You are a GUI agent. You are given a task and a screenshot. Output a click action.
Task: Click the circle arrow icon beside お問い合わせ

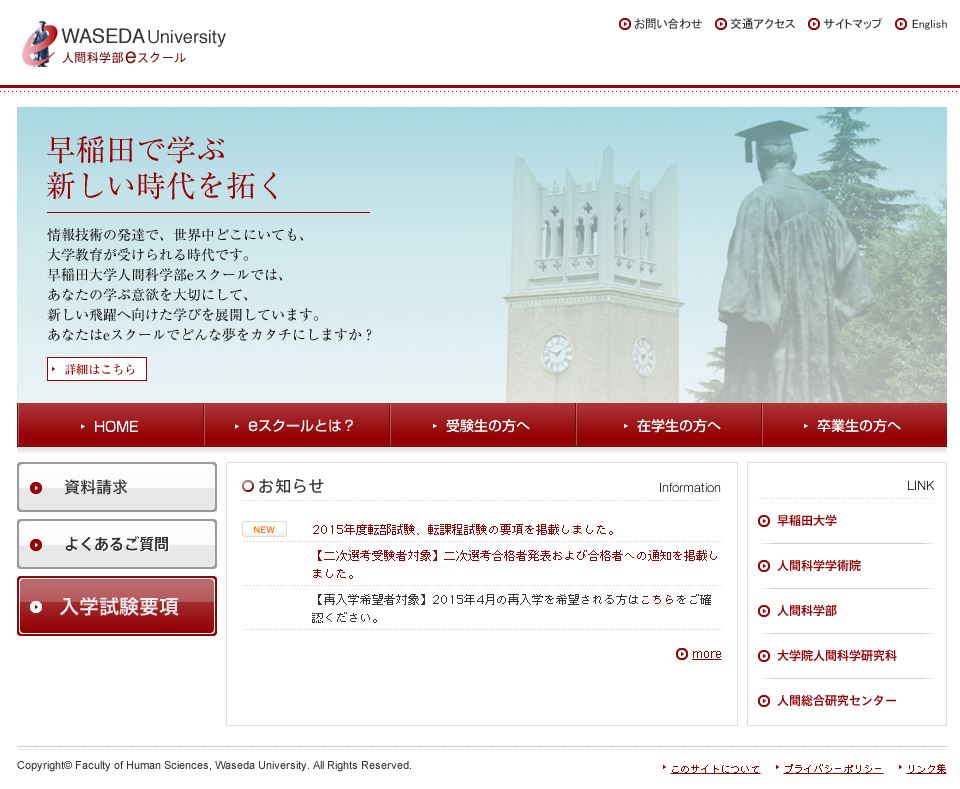click(x=624, y=24)
